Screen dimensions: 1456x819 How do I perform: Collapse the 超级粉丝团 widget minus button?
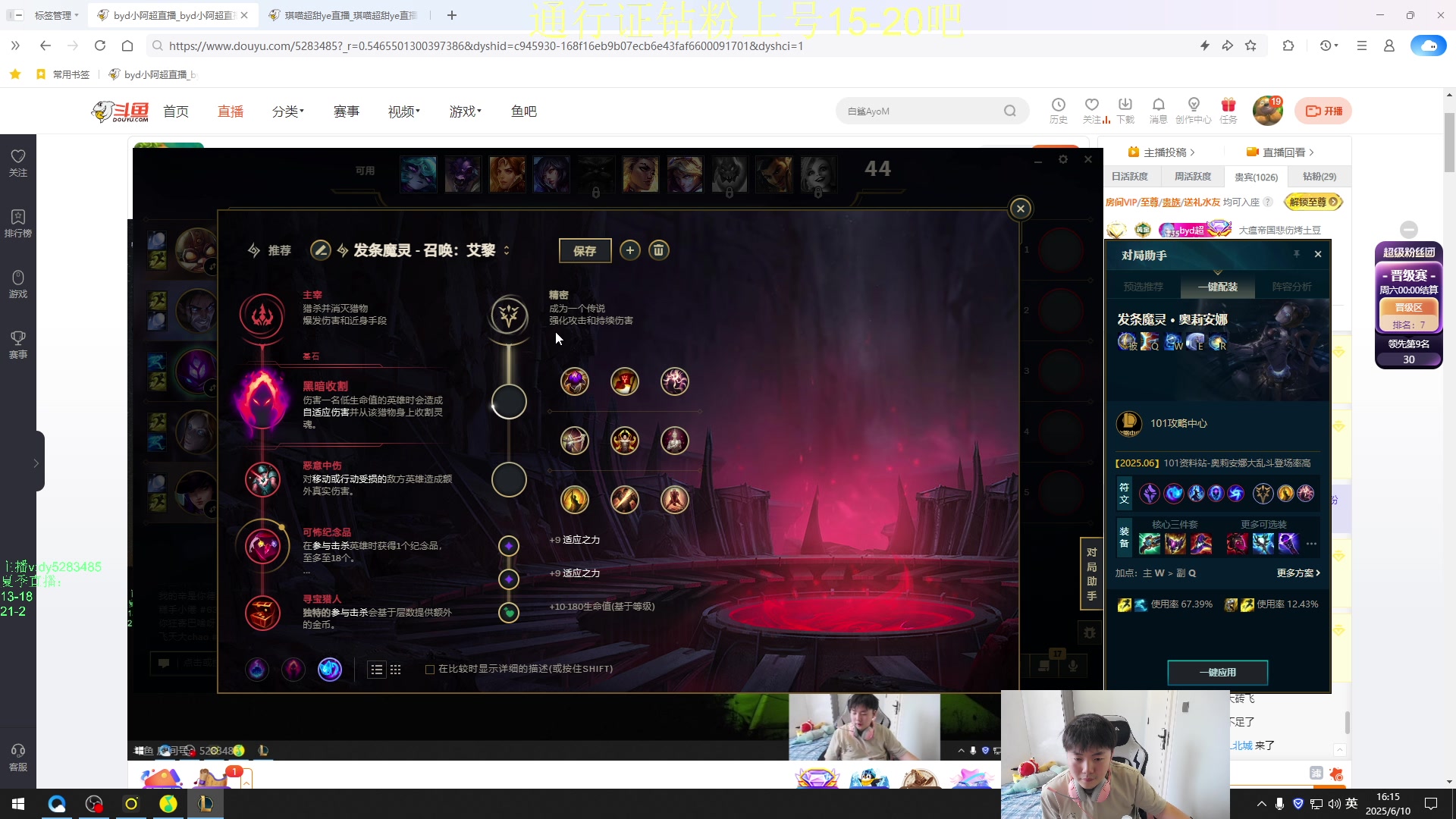(1409, 230)
